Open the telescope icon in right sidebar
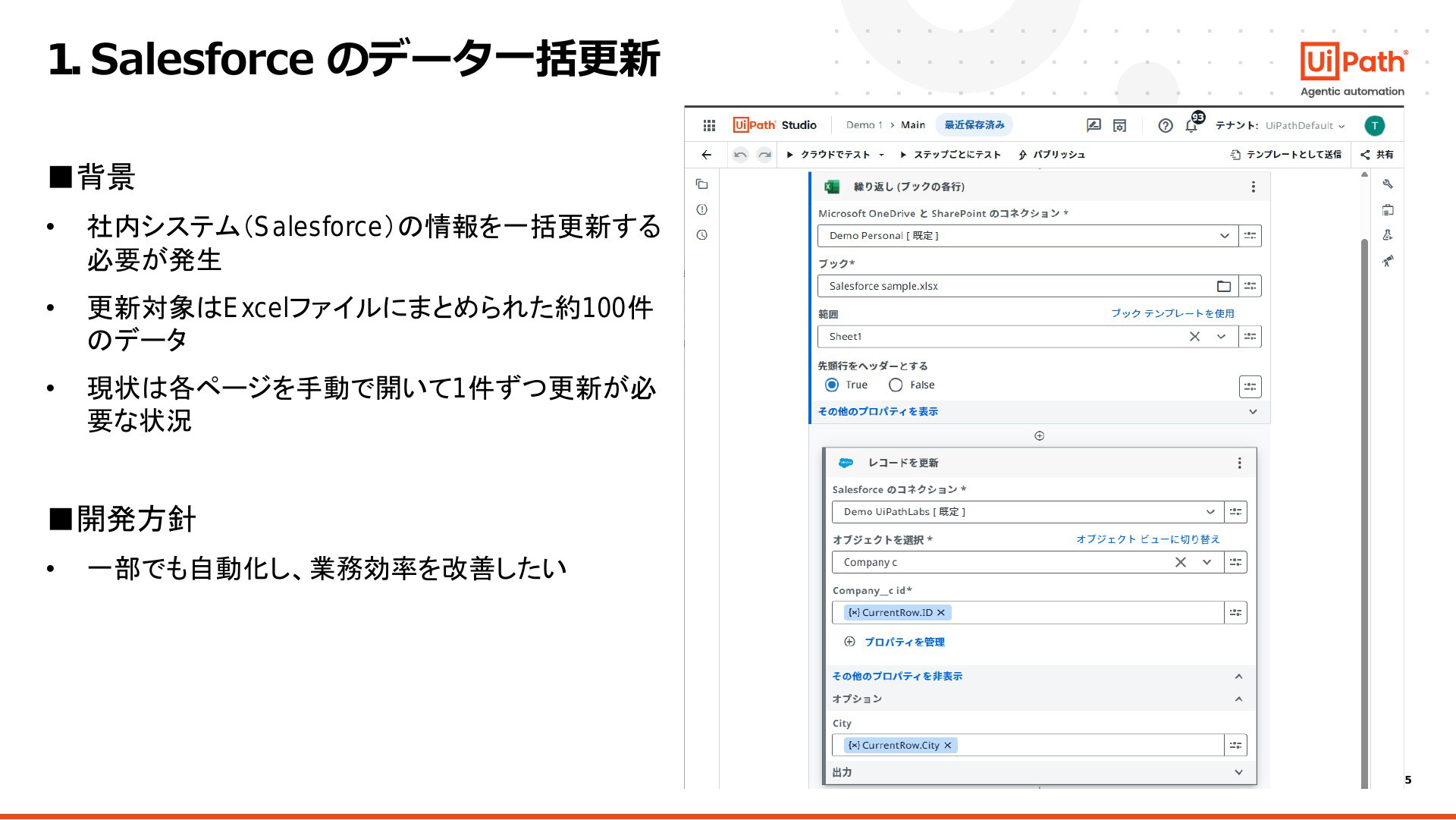 (1388, 261)
